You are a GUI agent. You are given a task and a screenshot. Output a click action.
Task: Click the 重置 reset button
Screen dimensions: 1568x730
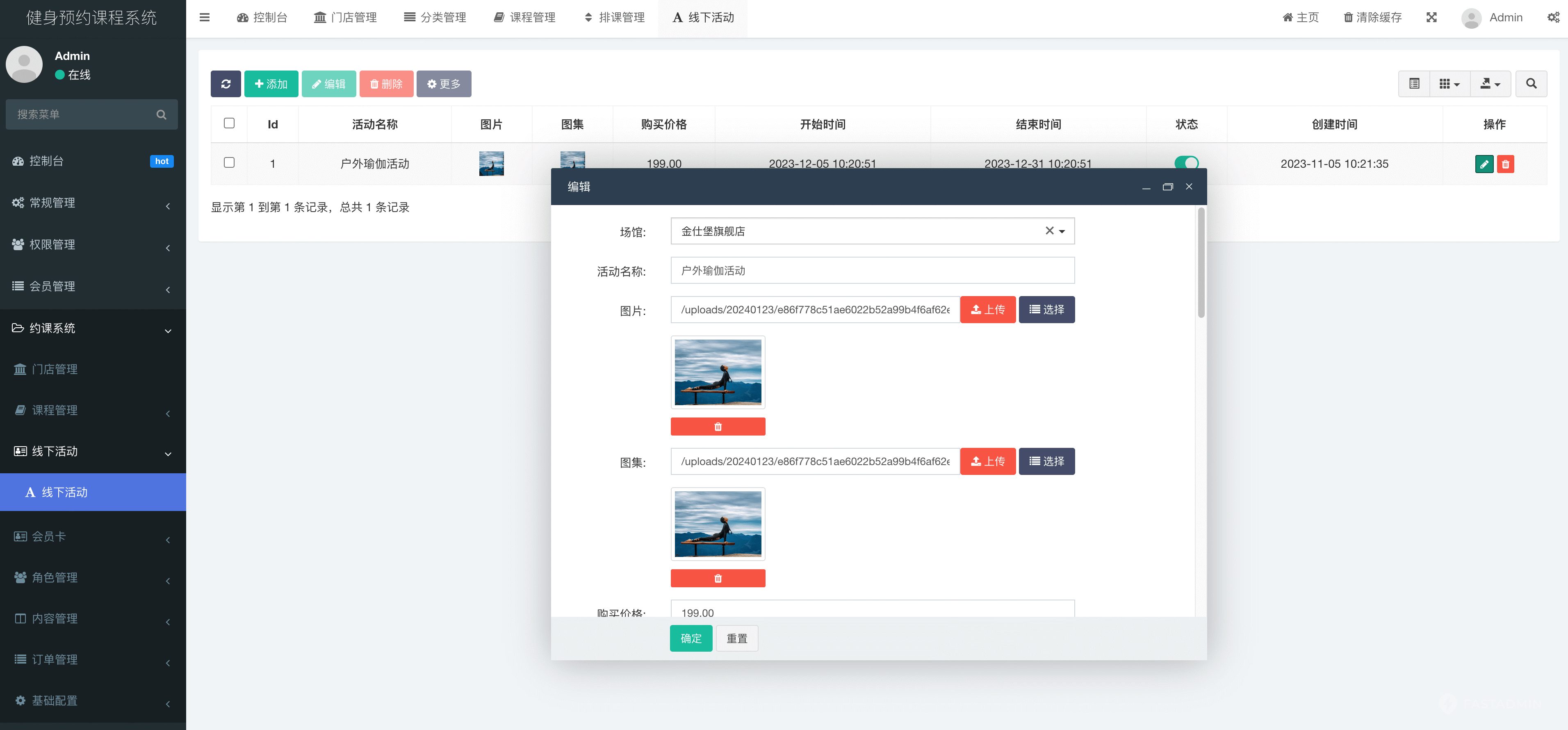[736, 639]
